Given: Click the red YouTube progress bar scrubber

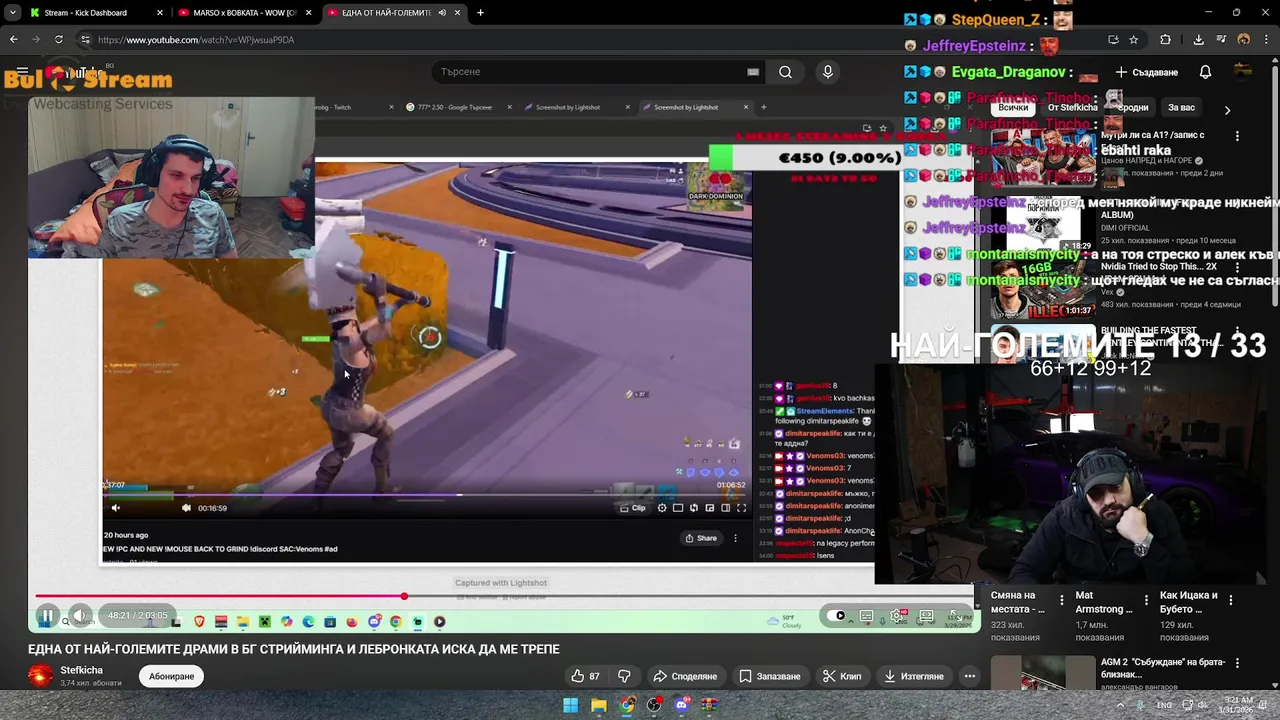Looking at the screenshot, I should pyautogui.click(x=404, y=597).
